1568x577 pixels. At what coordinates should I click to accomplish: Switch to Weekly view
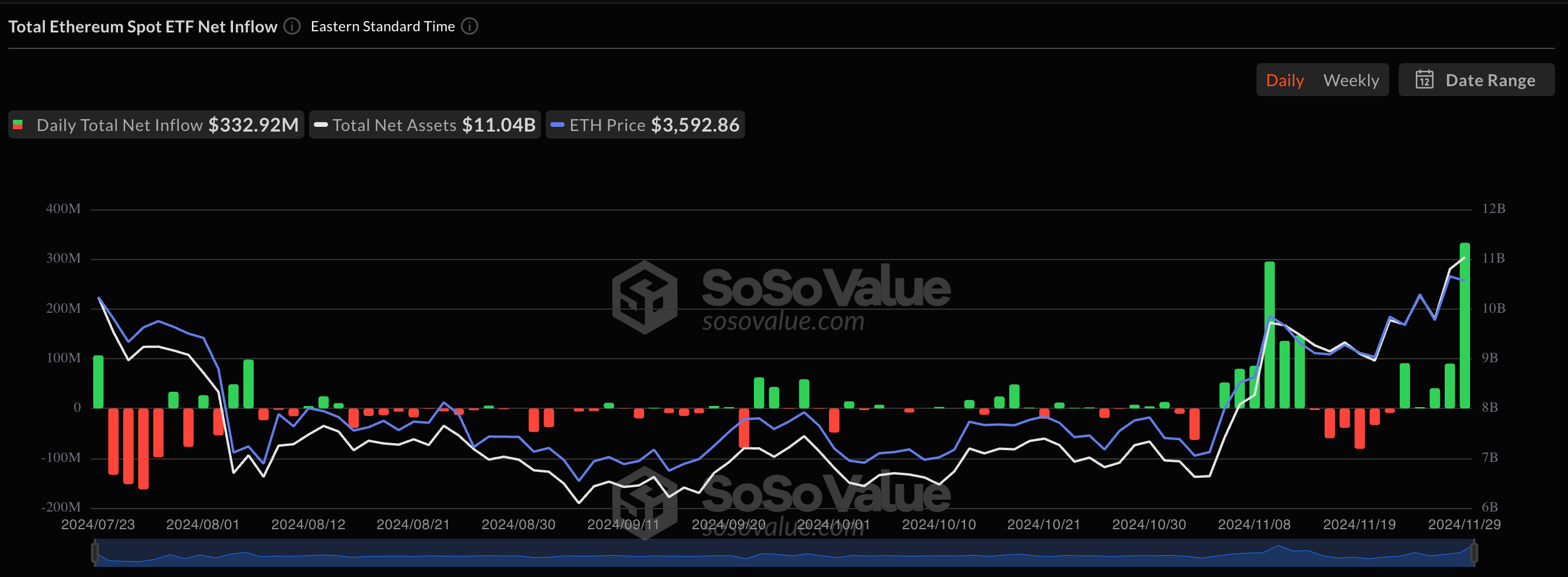pyautogui.click(x=1352, y=80)
